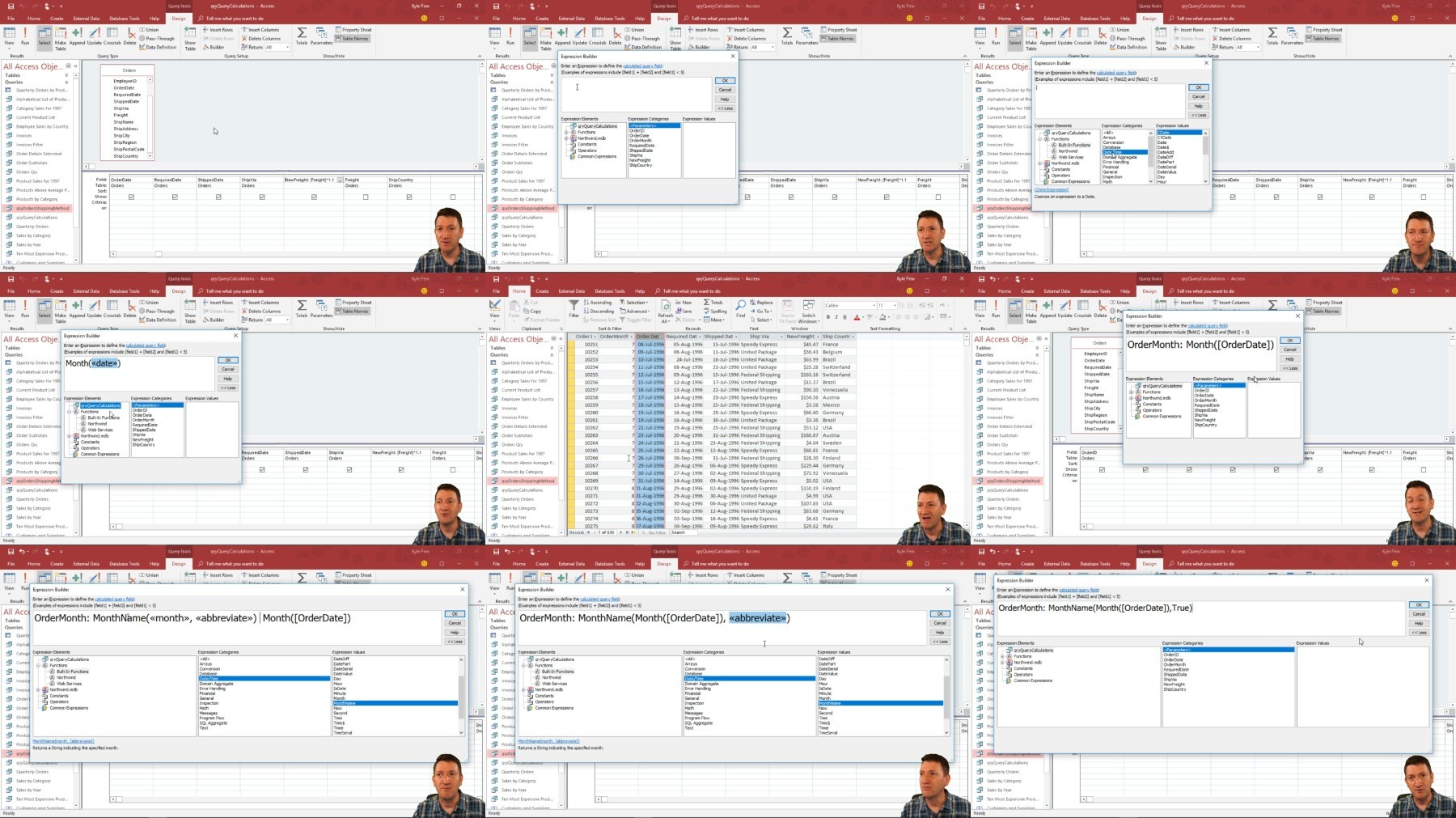This screenshot has width=1456, height=818.
Task: Click Save in the Home ribbon's Records group
Action: [x=684, y=311]
